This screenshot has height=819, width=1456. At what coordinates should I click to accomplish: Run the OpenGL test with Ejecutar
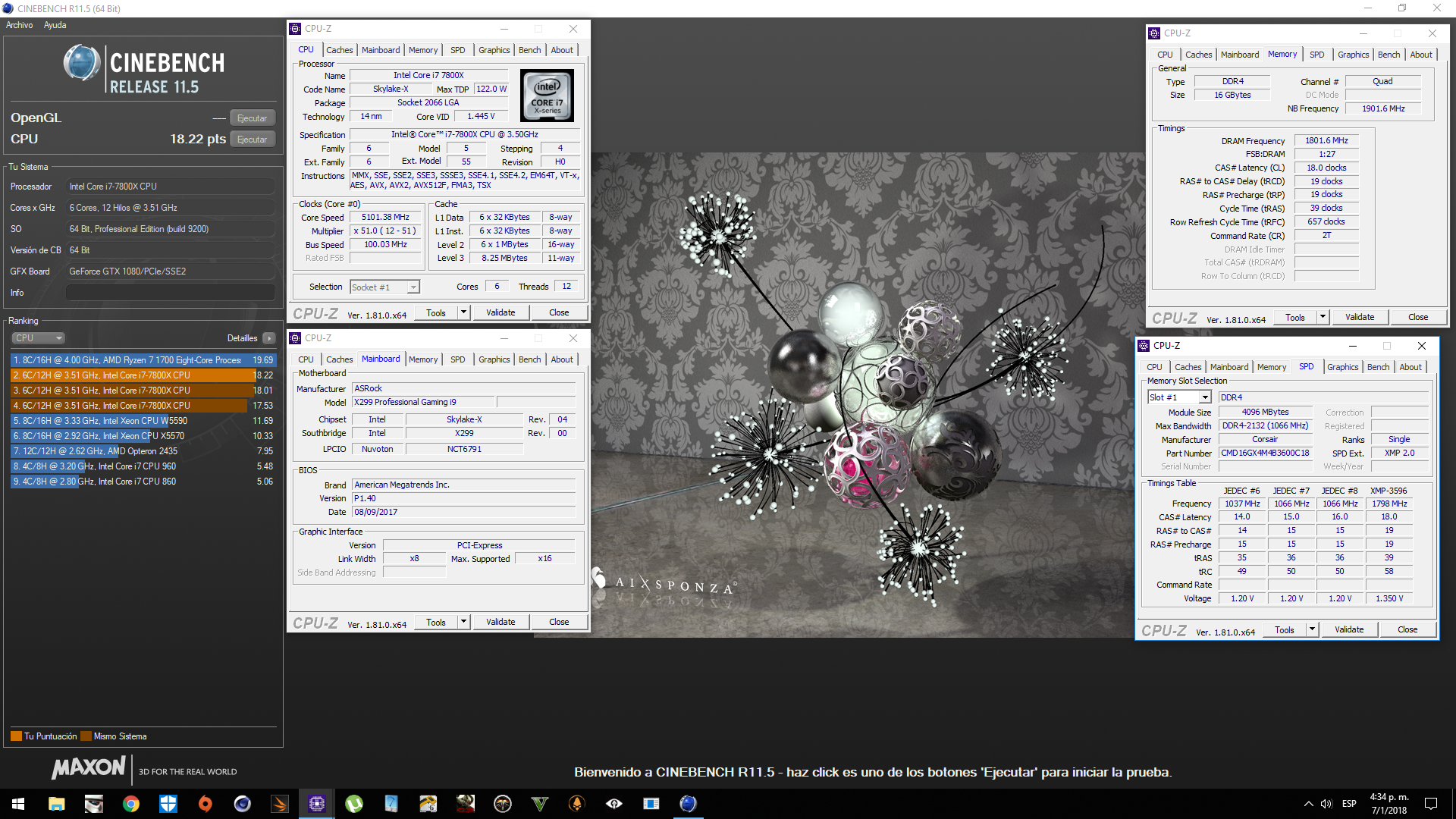click(252, 118)
